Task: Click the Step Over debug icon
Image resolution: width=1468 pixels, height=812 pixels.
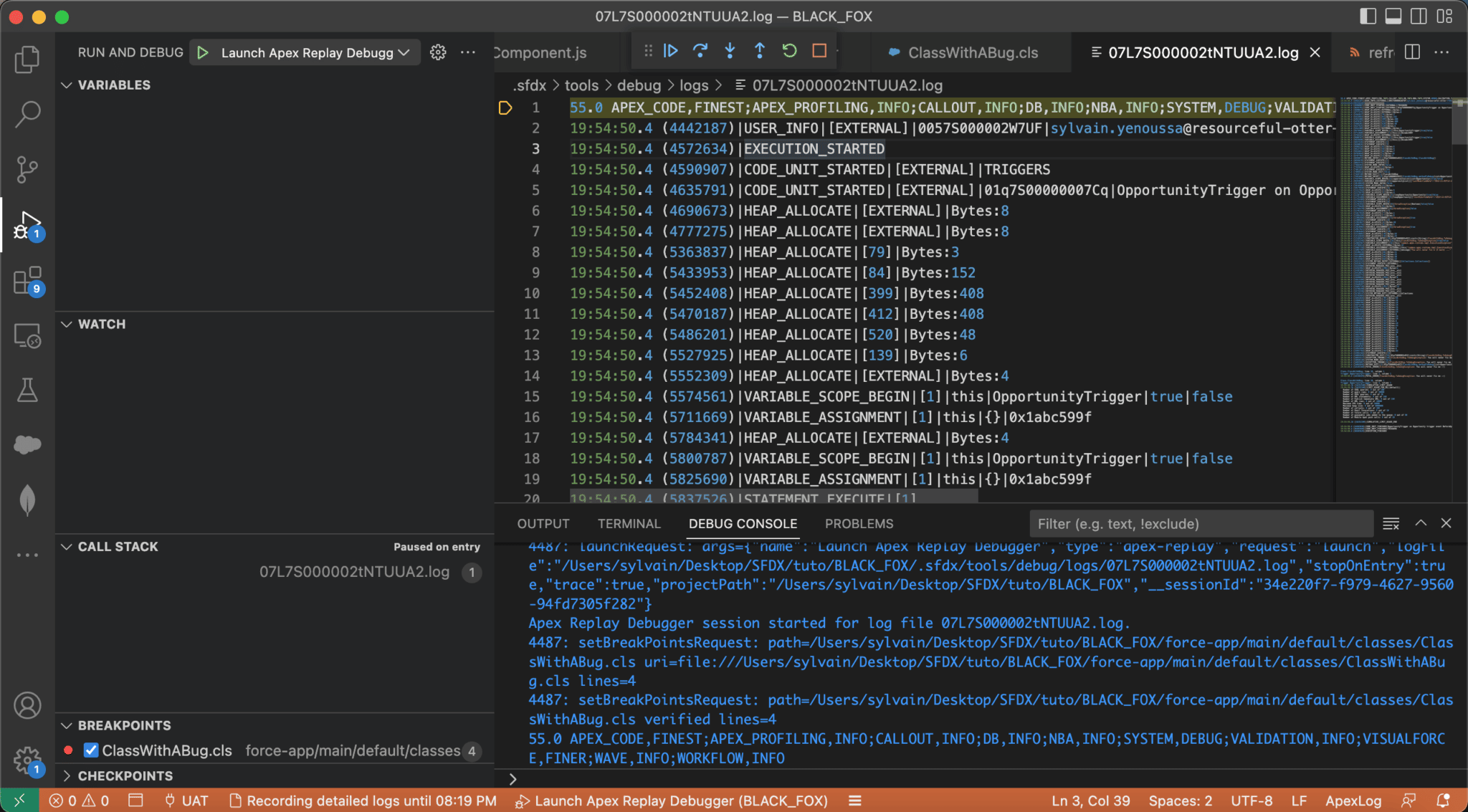Action: (700, 51)
